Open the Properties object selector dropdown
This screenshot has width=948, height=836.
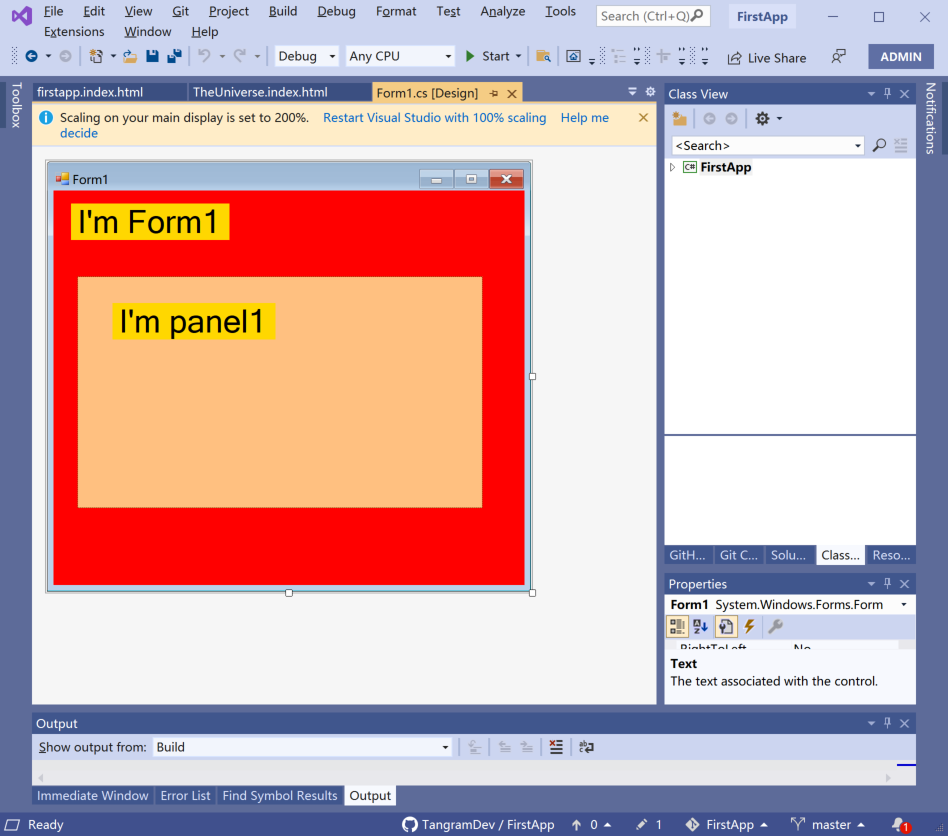(x=904, y=604)
